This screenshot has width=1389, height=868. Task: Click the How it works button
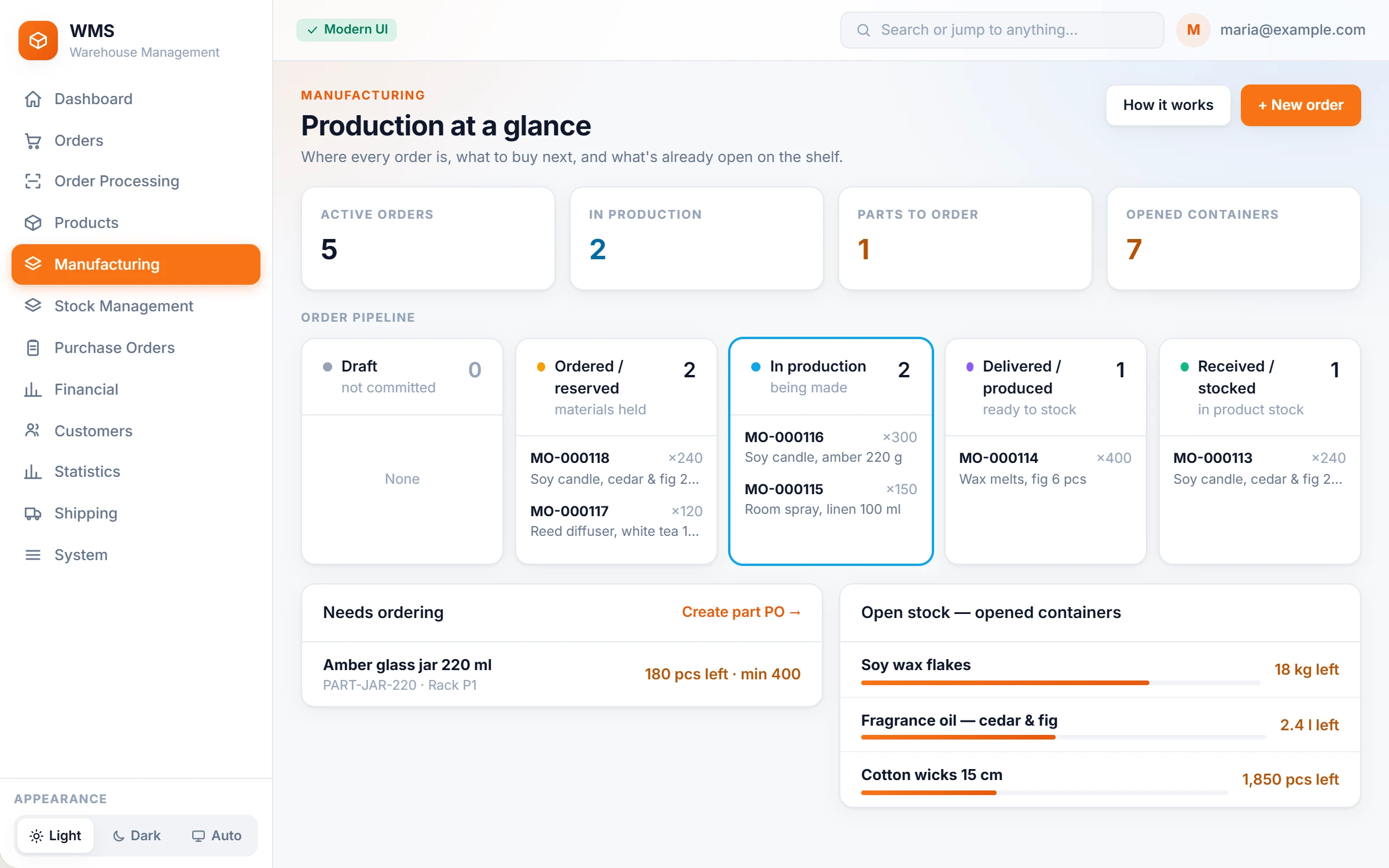(1168, 105)
